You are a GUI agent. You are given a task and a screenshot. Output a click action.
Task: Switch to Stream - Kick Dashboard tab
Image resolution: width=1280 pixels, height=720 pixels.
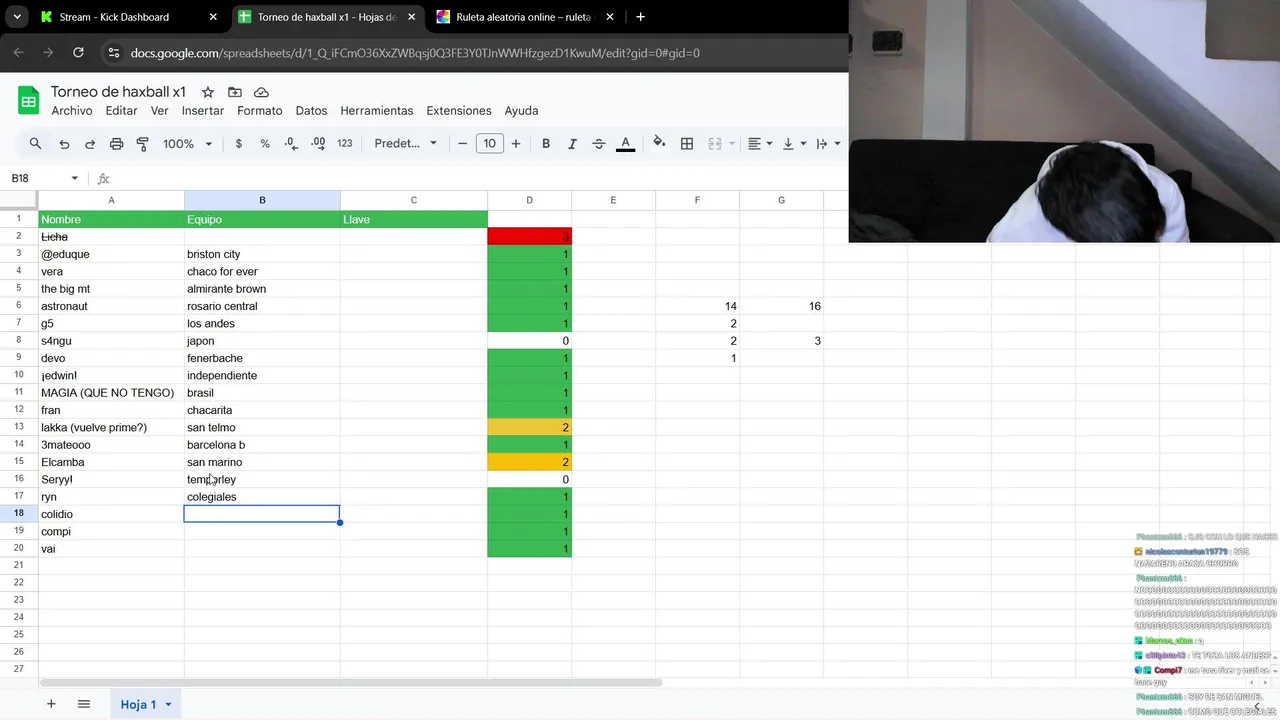pos(115,17)
